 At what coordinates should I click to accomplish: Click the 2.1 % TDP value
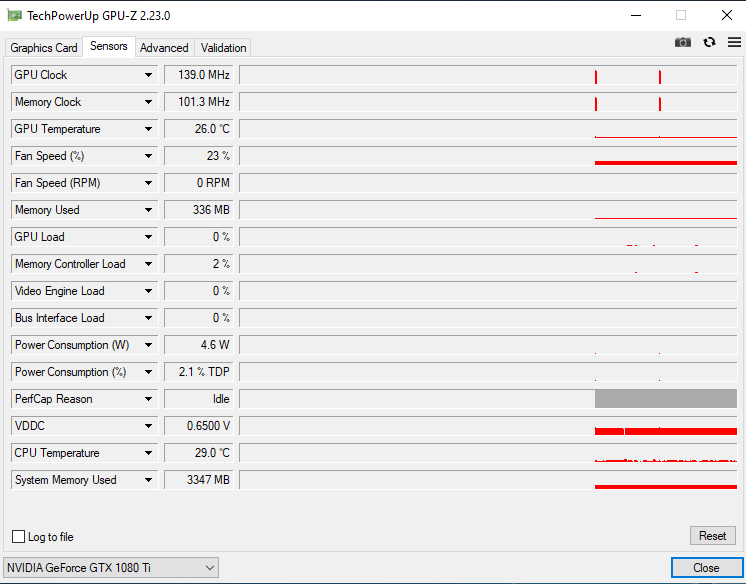(199, 372)
